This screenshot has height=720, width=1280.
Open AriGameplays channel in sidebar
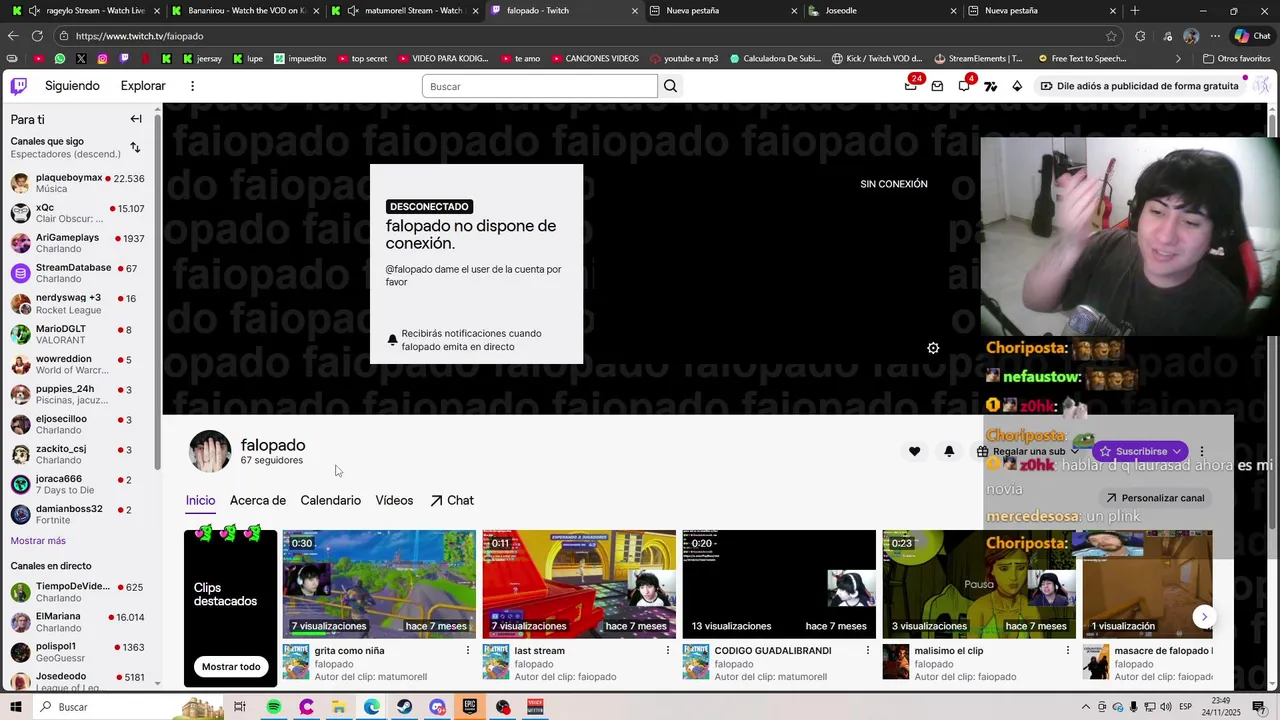coord(78,243)
